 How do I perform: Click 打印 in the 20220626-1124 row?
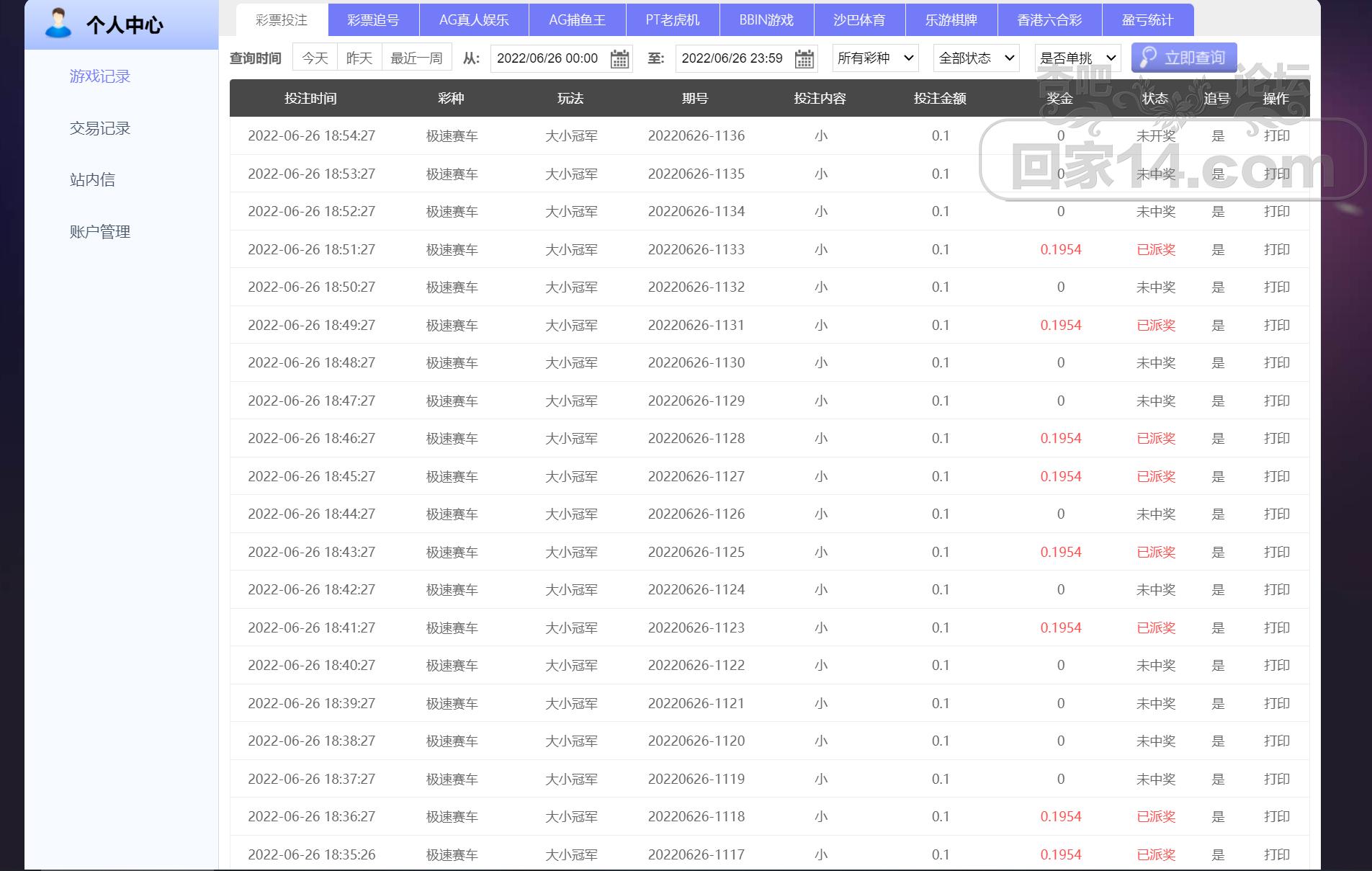pos(1276,589)
